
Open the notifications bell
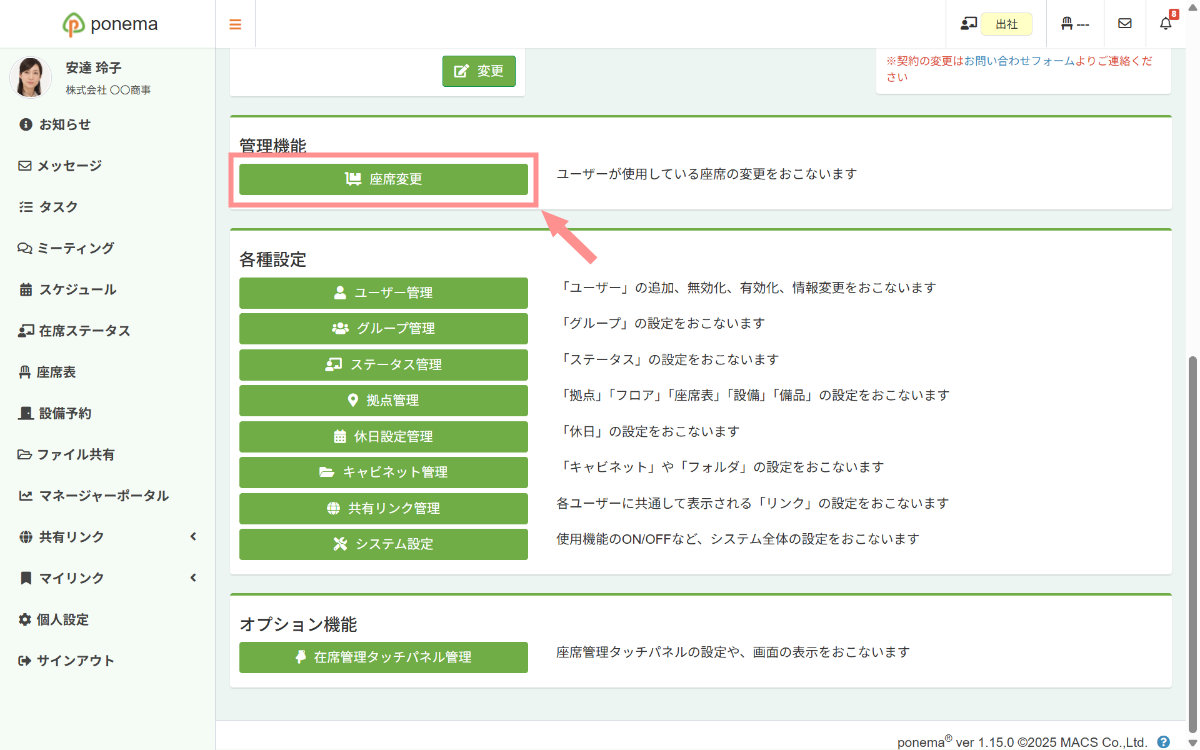coord(1166,24)
